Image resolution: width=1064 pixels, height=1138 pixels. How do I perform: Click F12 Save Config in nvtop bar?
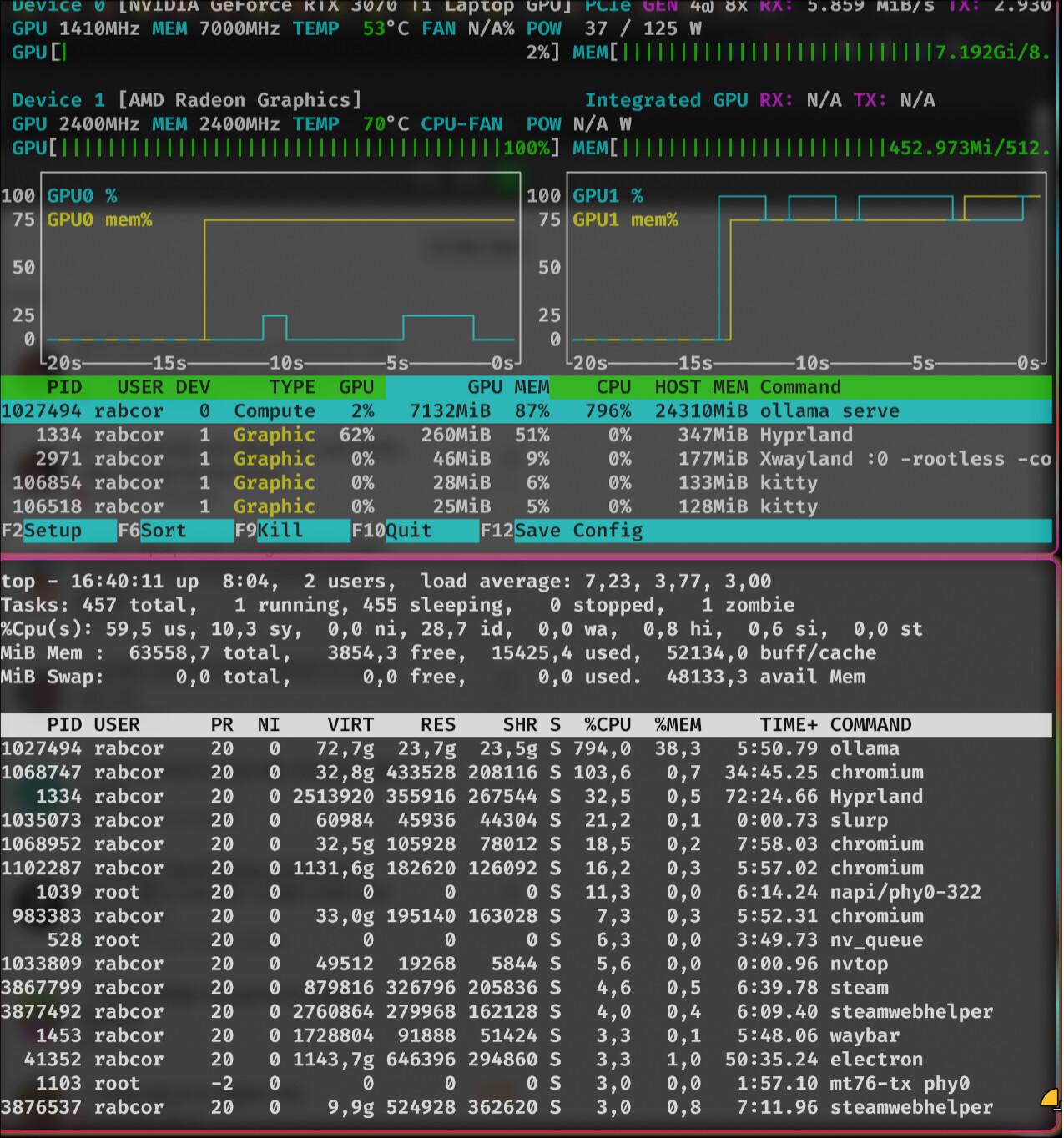point(578,531)
